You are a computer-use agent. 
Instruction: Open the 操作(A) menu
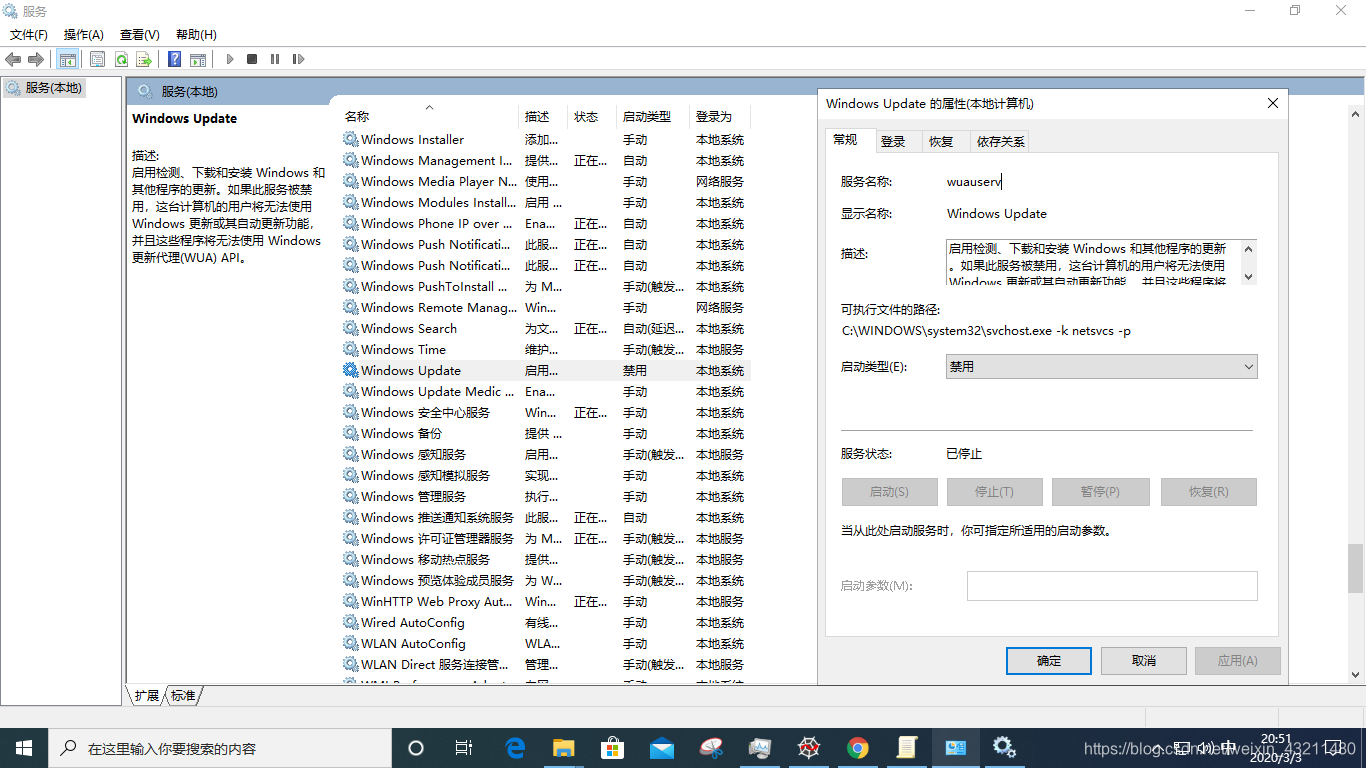[x=83, y=34]
